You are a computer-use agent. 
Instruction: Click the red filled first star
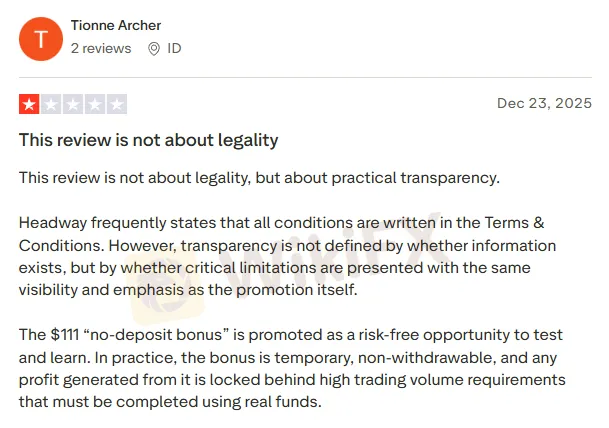(29, 103)
